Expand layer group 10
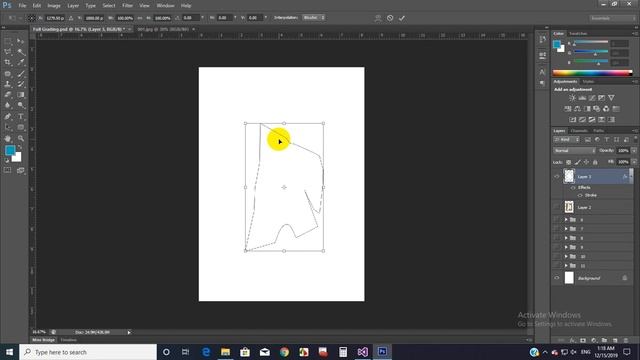The width and height of the screenshot is (640, 360). 566,256
